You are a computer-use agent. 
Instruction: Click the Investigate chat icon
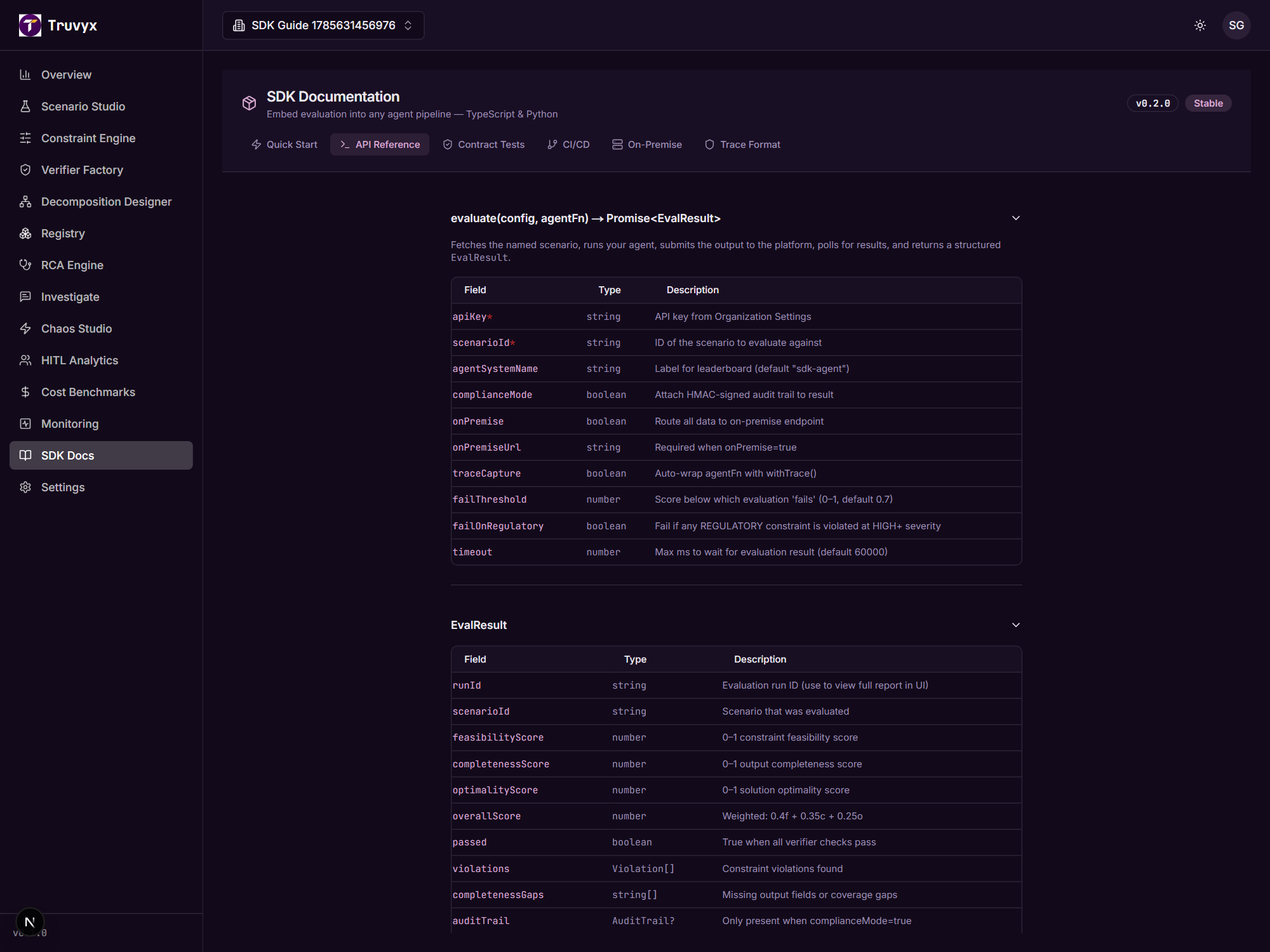point(25,297)
